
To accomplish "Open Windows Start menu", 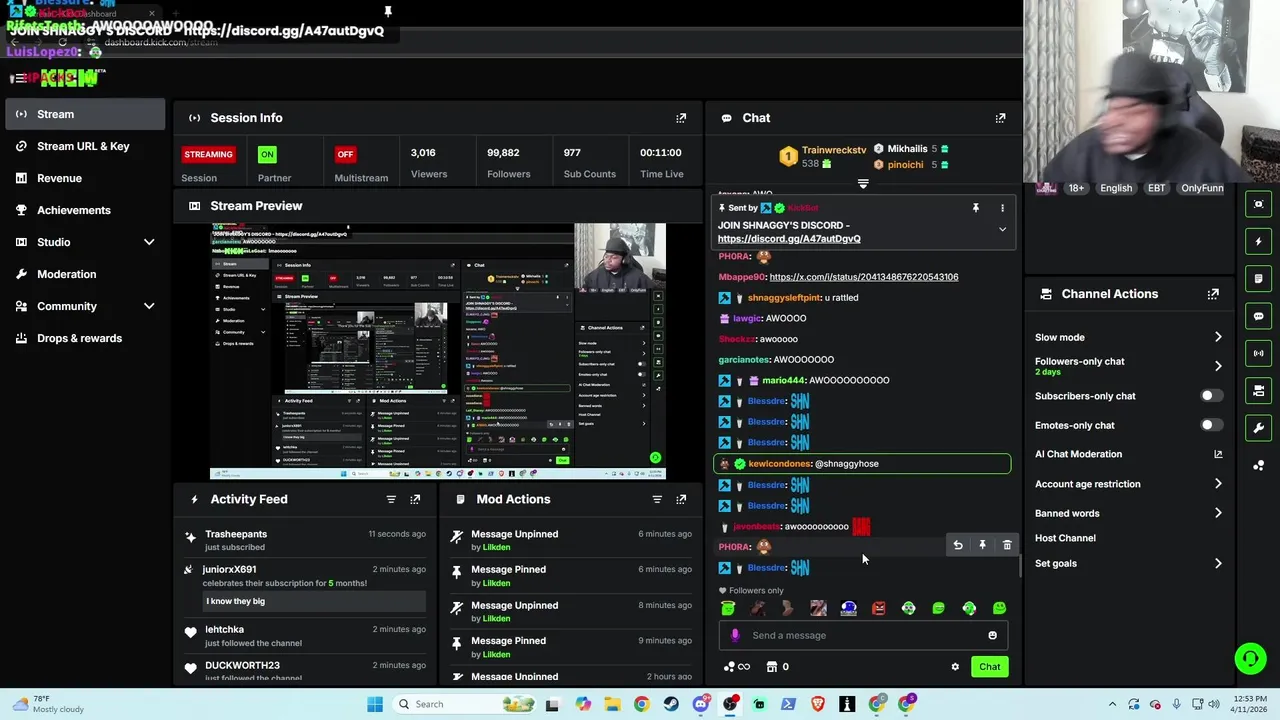I will point(375,704).
